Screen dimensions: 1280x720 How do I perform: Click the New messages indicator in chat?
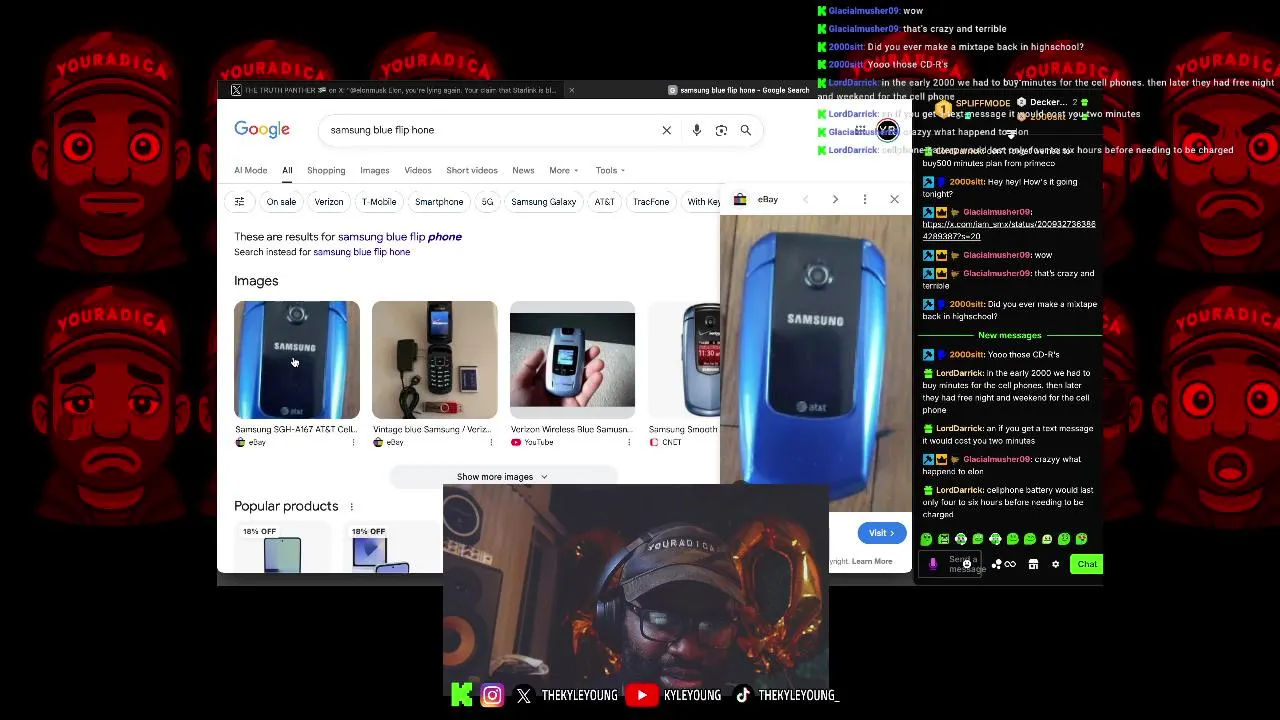click(x=1010, y=336)
